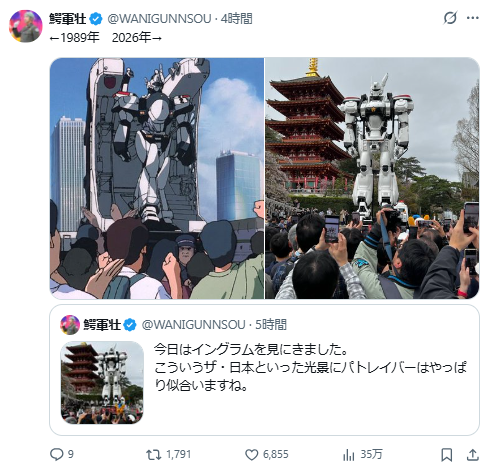Click the 鰐軍壮 display name in header

(68, 19)
